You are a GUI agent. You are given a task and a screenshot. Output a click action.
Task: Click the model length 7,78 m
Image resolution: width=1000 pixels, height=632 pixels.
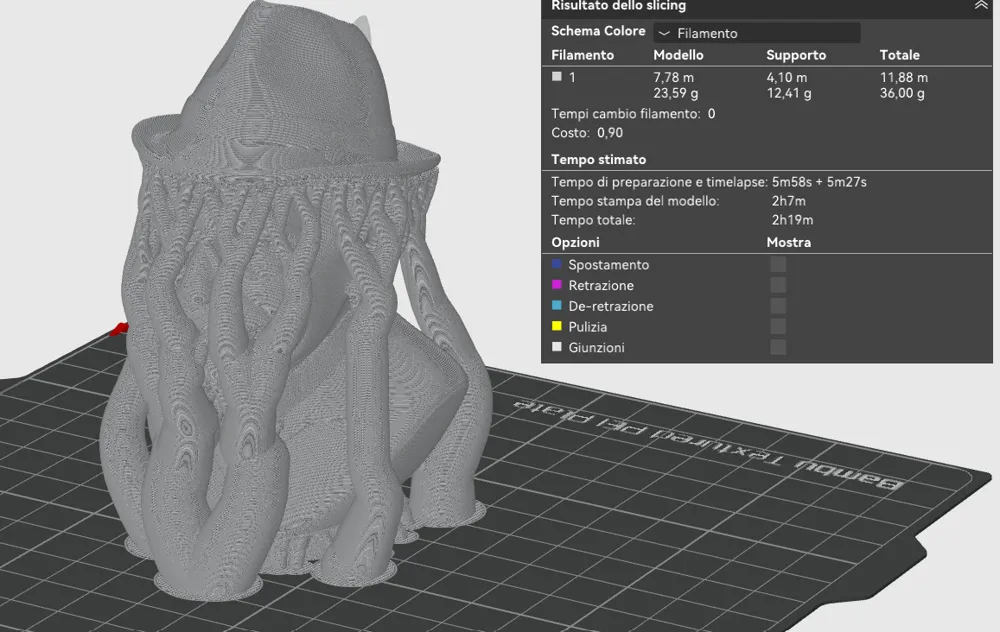tap(673, 77)
